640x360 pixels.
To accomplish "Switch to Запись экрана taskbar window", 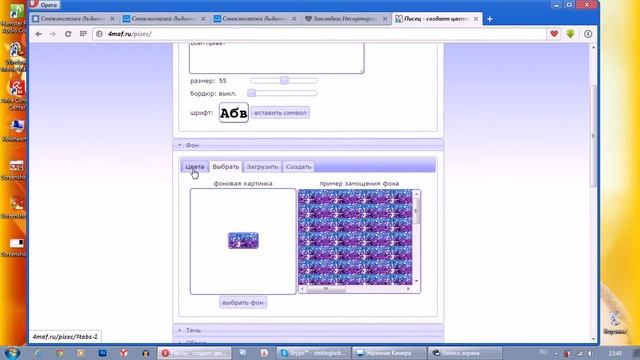I will coord(464,353).
